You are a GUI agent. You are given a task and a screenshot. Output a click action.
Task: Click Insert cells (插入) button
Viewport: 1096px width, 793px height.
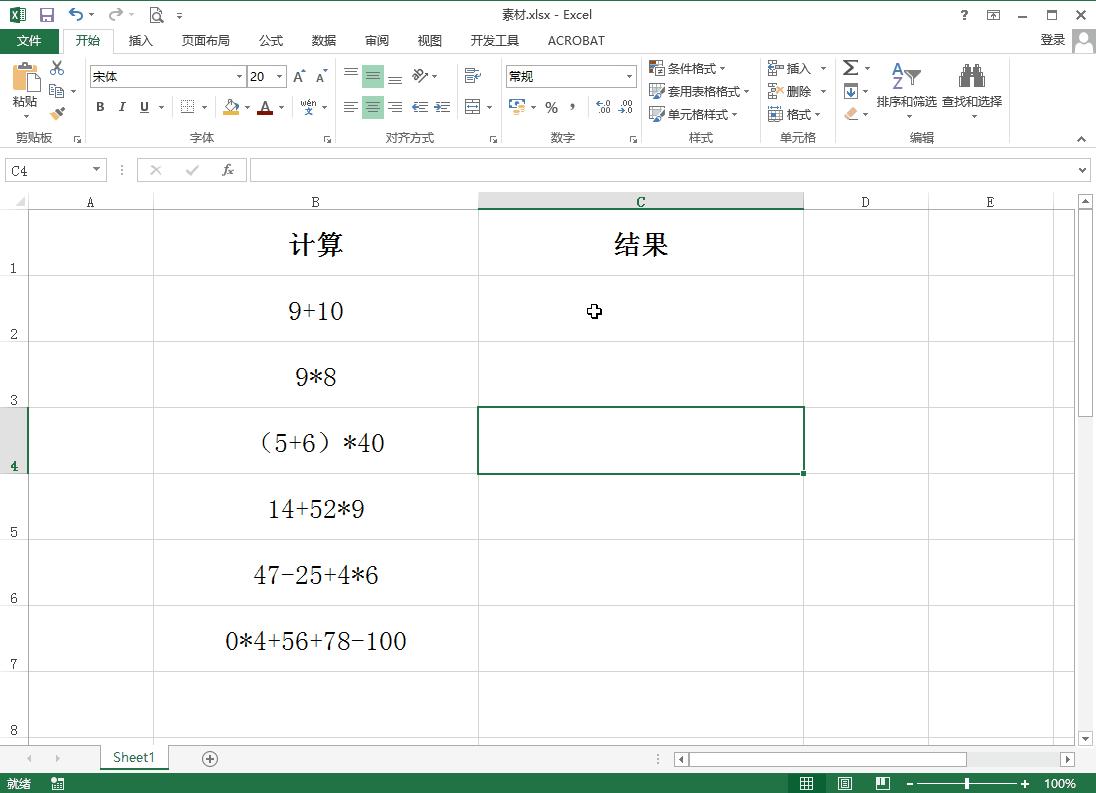[796, 68]
